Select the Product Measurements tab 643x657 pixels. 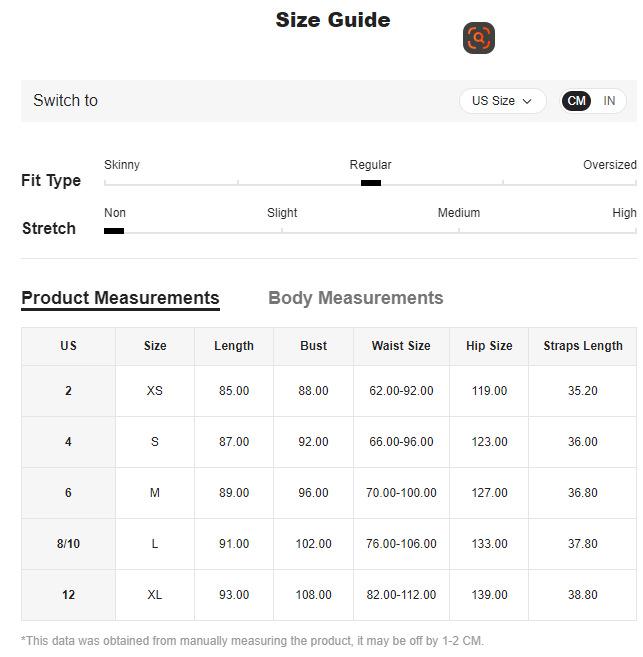click(120, 298)
